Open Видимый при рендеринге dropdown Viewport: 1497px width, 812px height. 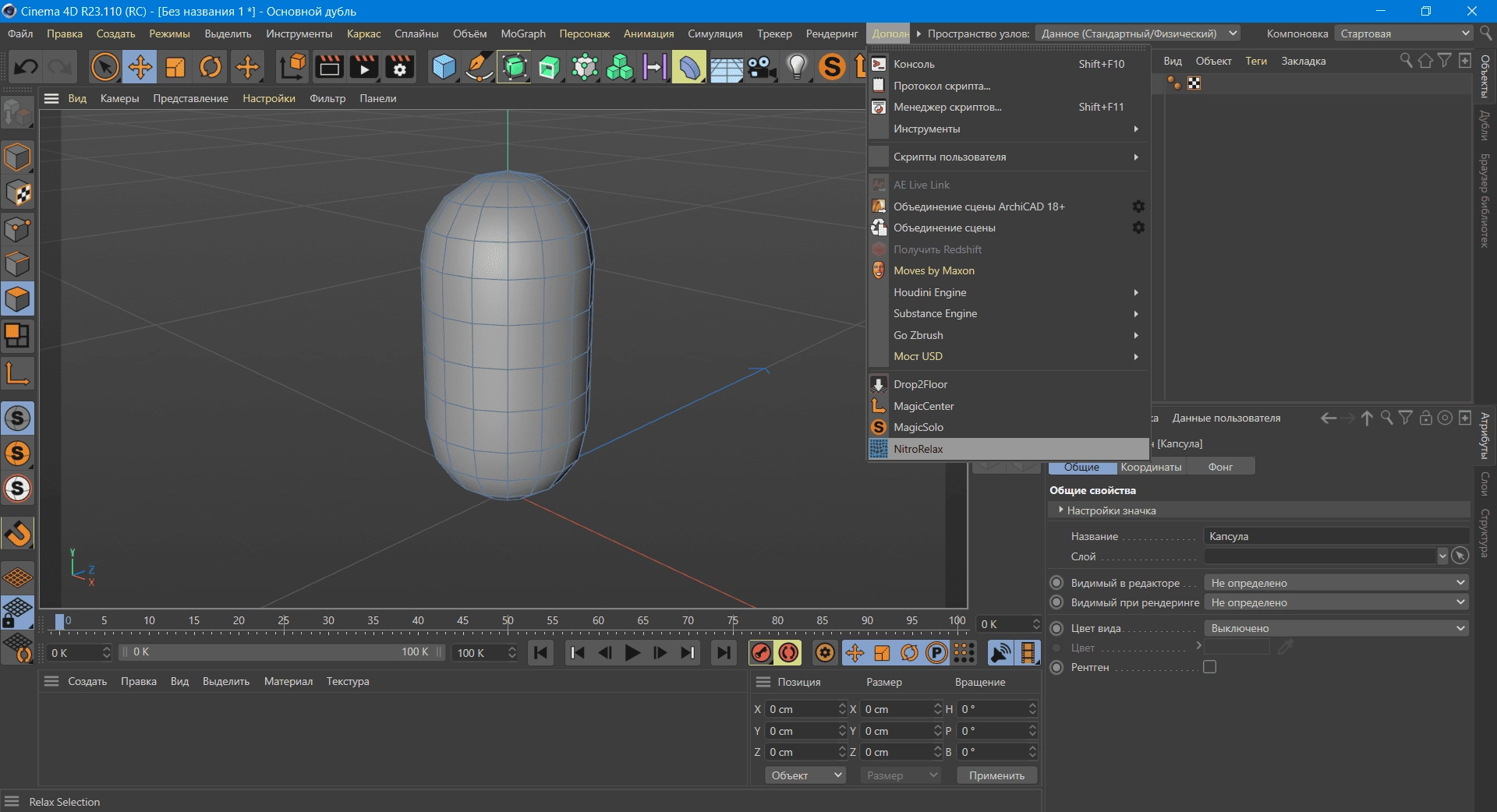pyautogui.click(x=1336, y=602)
